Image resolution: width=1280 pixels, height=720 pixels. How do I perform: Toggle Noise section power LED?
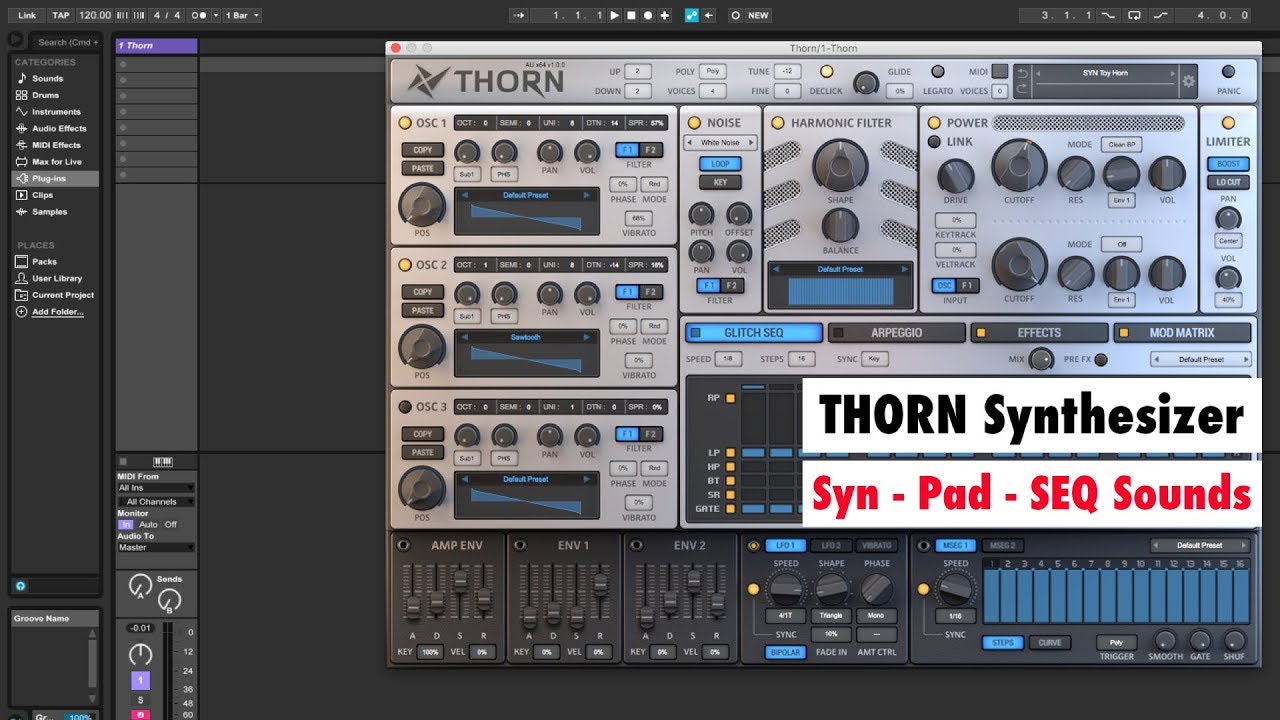click(694, 123)
